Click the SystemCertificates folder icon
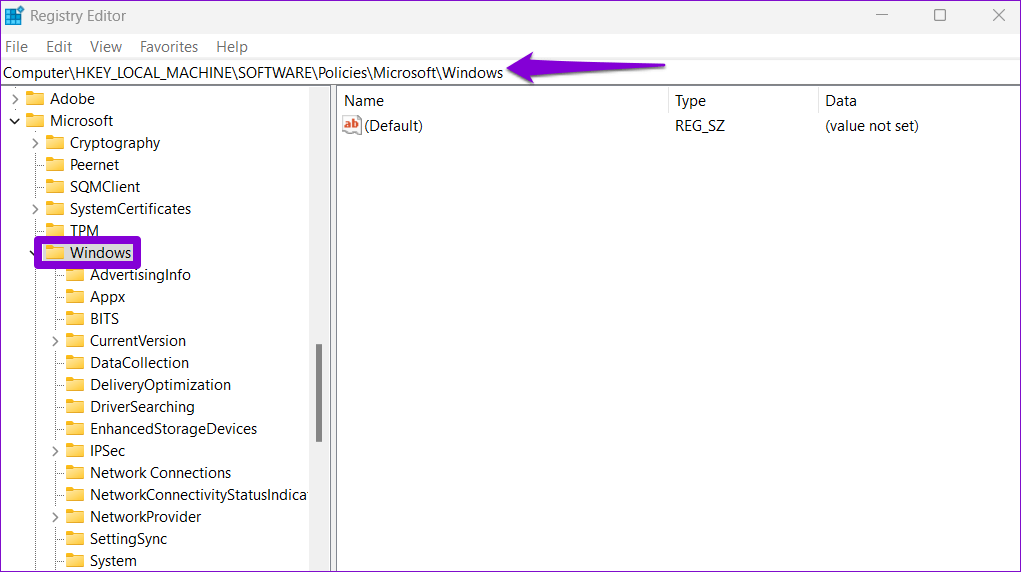The image size is (1021, 572). tap(55, 208)
